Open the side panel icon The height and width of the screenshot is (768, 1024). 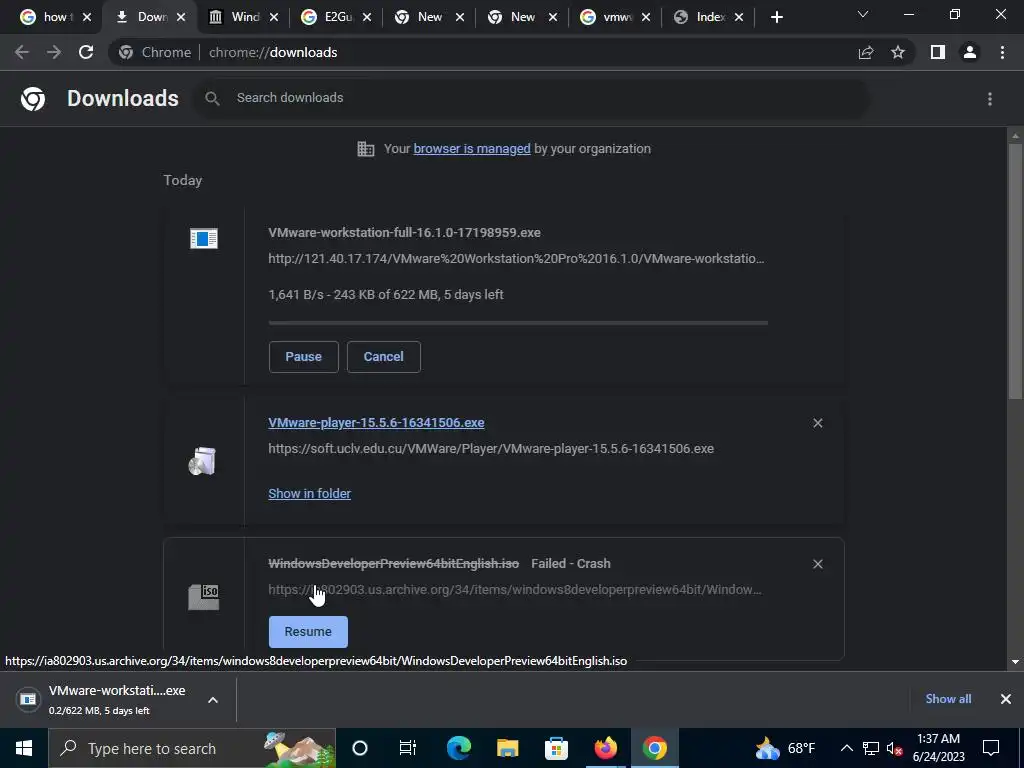click(938, 52)
